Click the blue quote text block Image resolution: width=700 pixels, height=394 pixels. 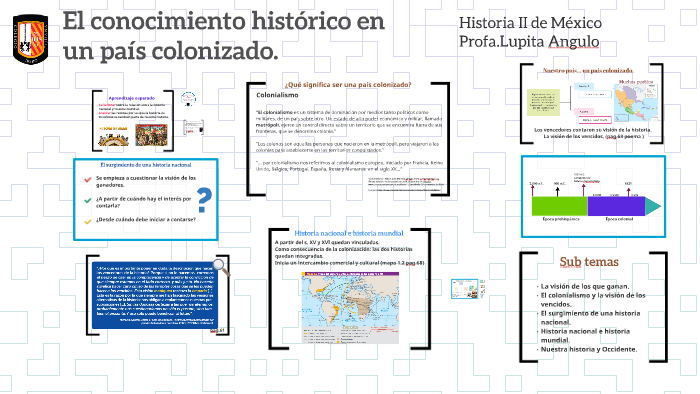155,294
